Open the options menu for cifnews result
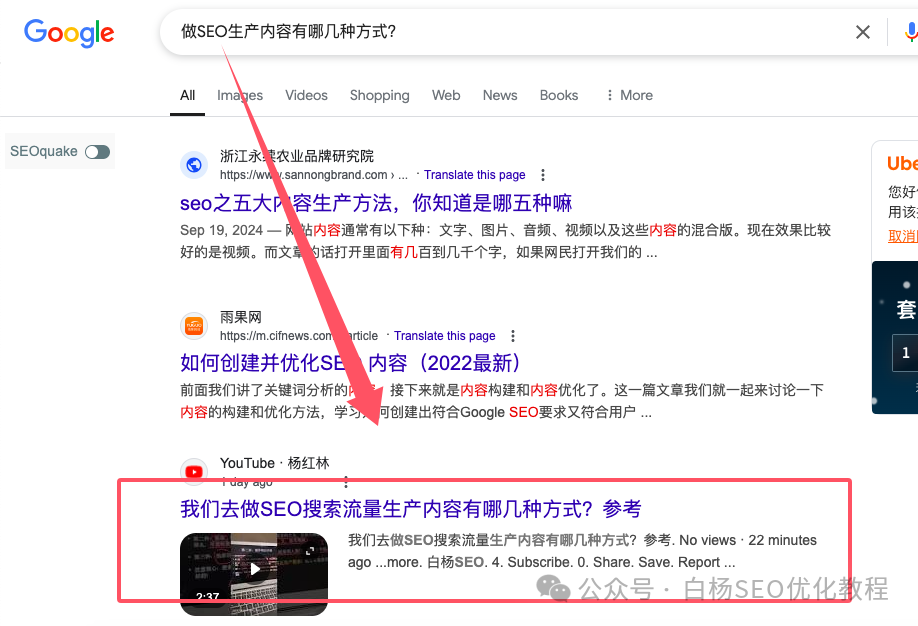 pos(513,336)
